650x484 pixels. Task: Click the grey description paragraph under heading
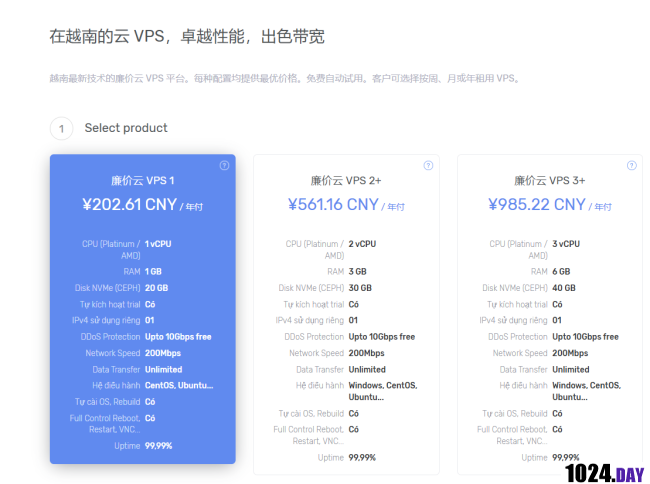click(285, 78)
